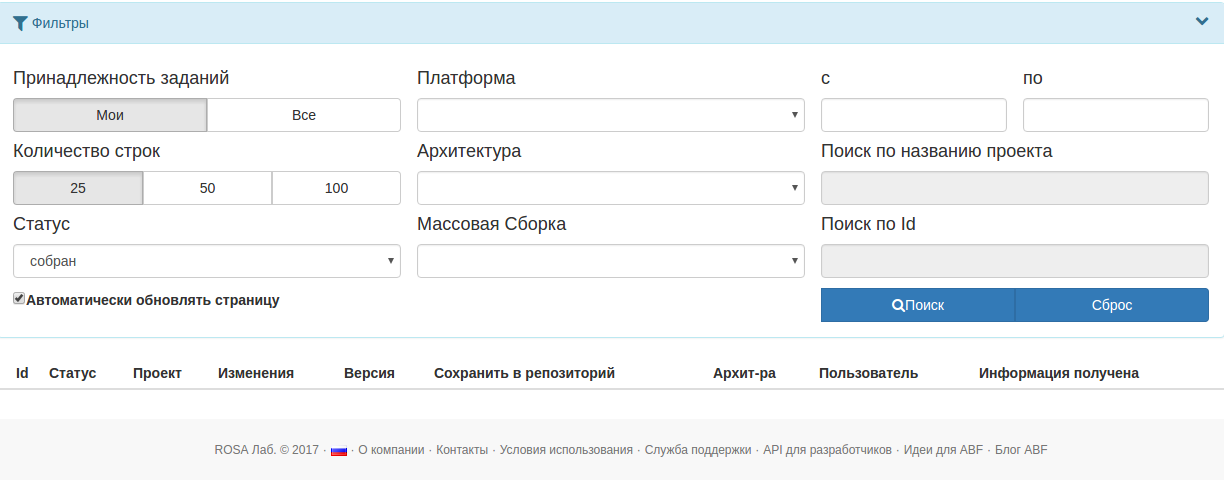Select the Мои tasks toggle

(110, 115)
